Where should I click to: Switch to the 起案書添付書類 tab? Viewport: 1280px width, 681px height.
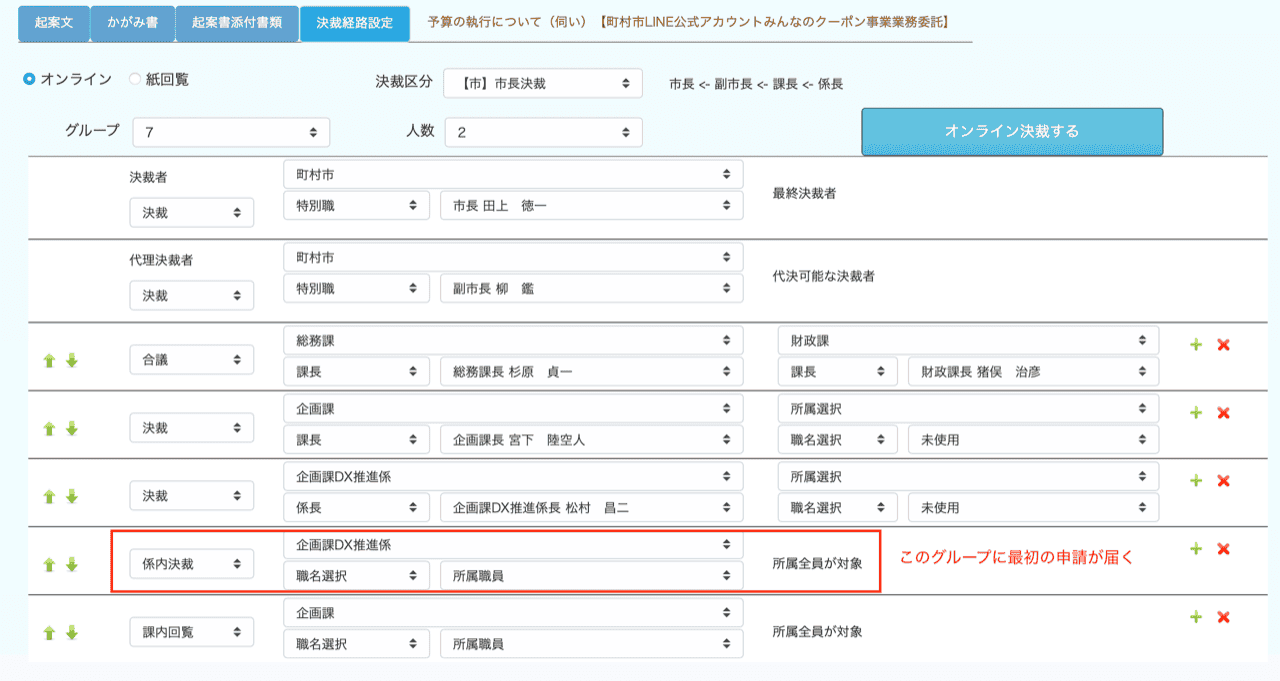(x=237, y=22)
